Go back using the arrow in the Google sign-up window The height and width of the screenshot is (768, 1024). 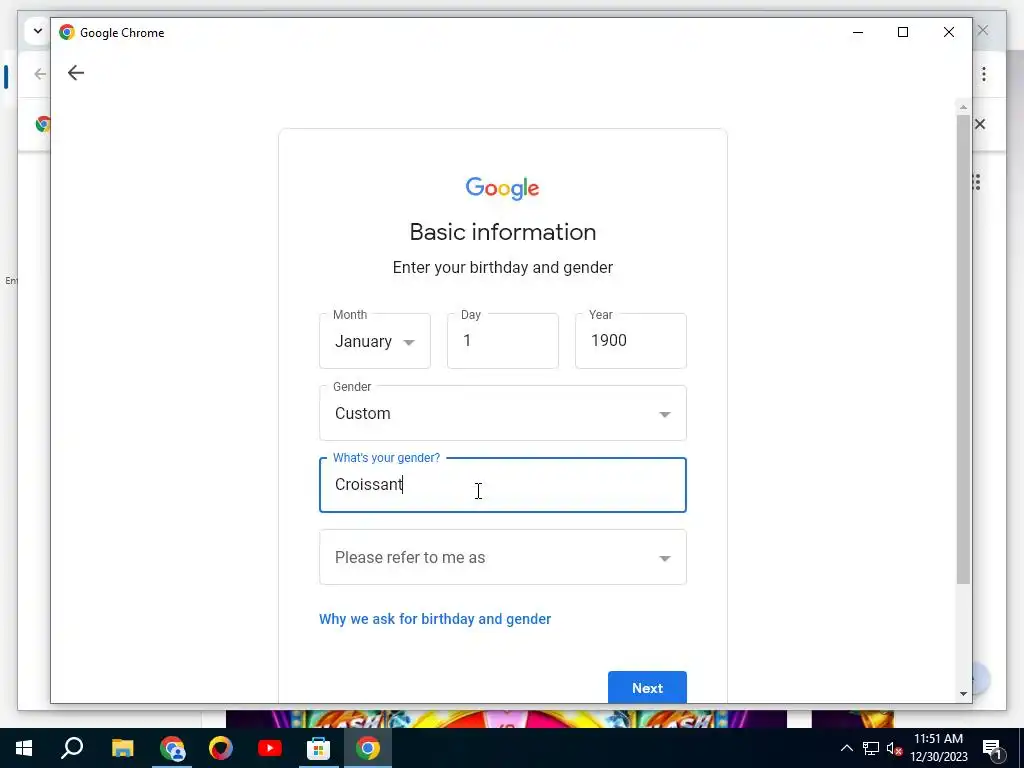coord(76,73)
